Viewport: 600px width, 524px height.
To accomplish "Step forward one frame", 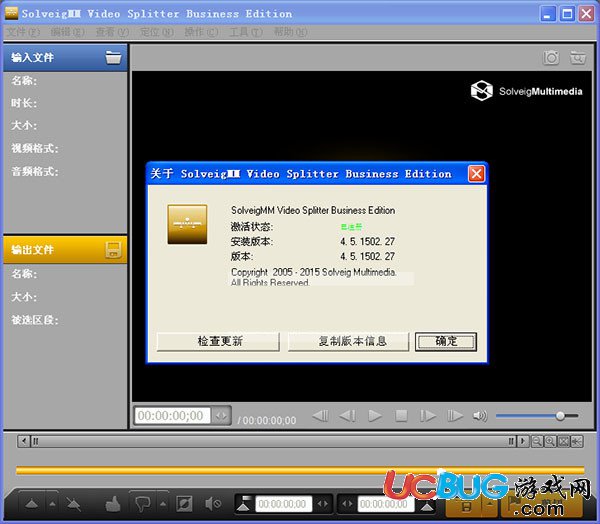I will click(x=427, y=416).
